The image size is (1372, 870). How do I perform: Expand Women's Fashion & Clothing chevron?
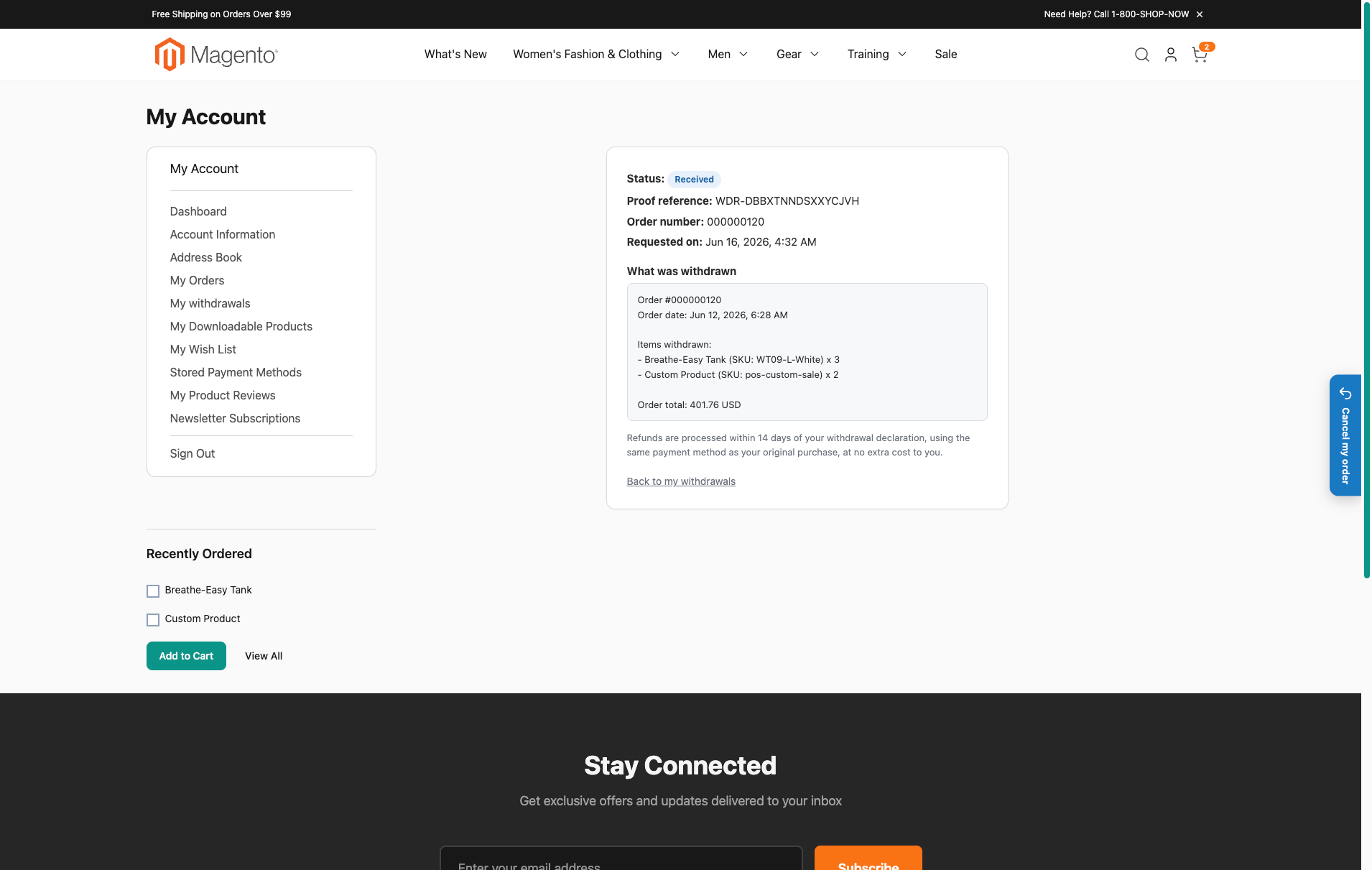coord(675,55)
